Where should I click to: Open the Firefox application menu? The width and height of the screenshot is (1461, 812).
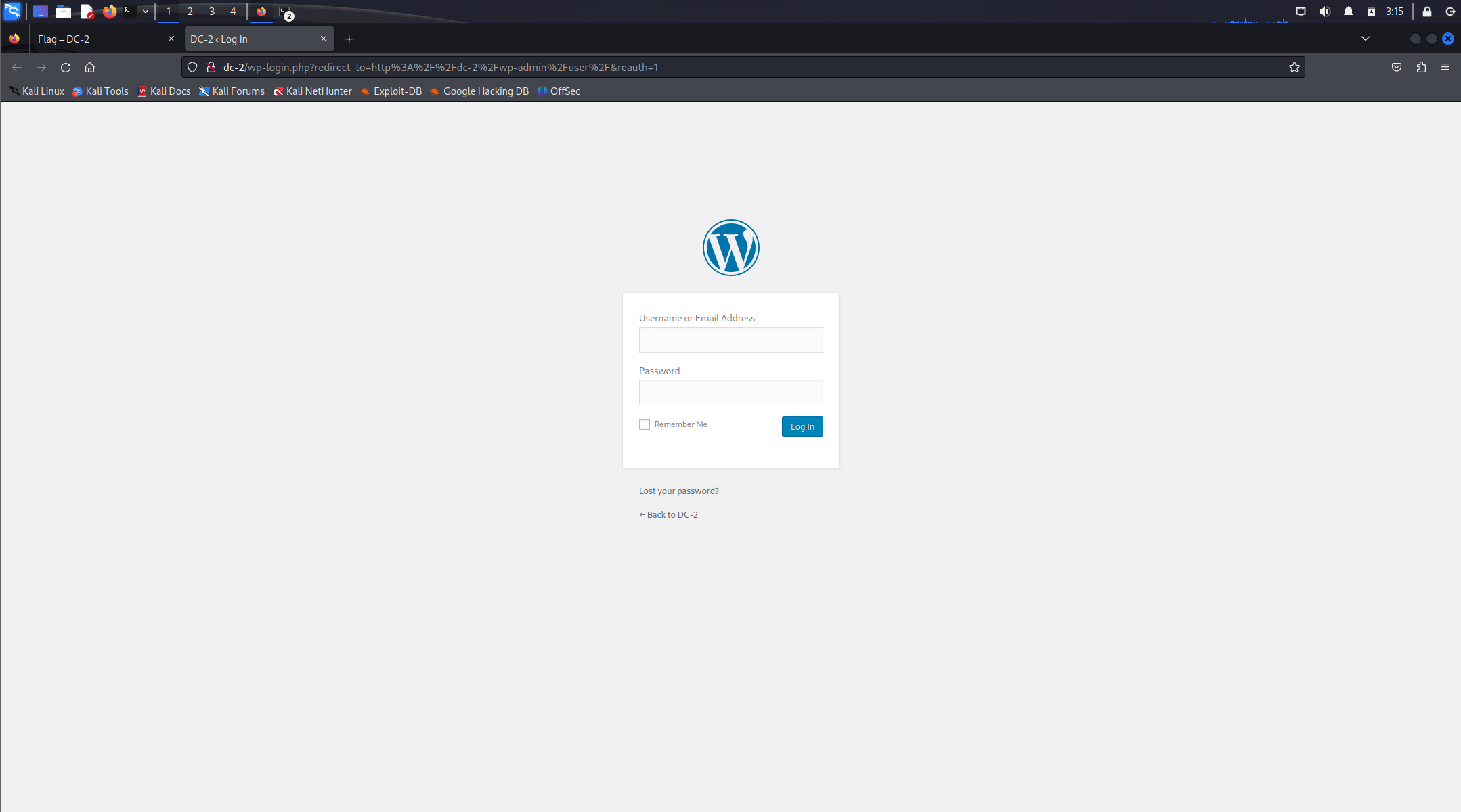(x=1445, y=67)
